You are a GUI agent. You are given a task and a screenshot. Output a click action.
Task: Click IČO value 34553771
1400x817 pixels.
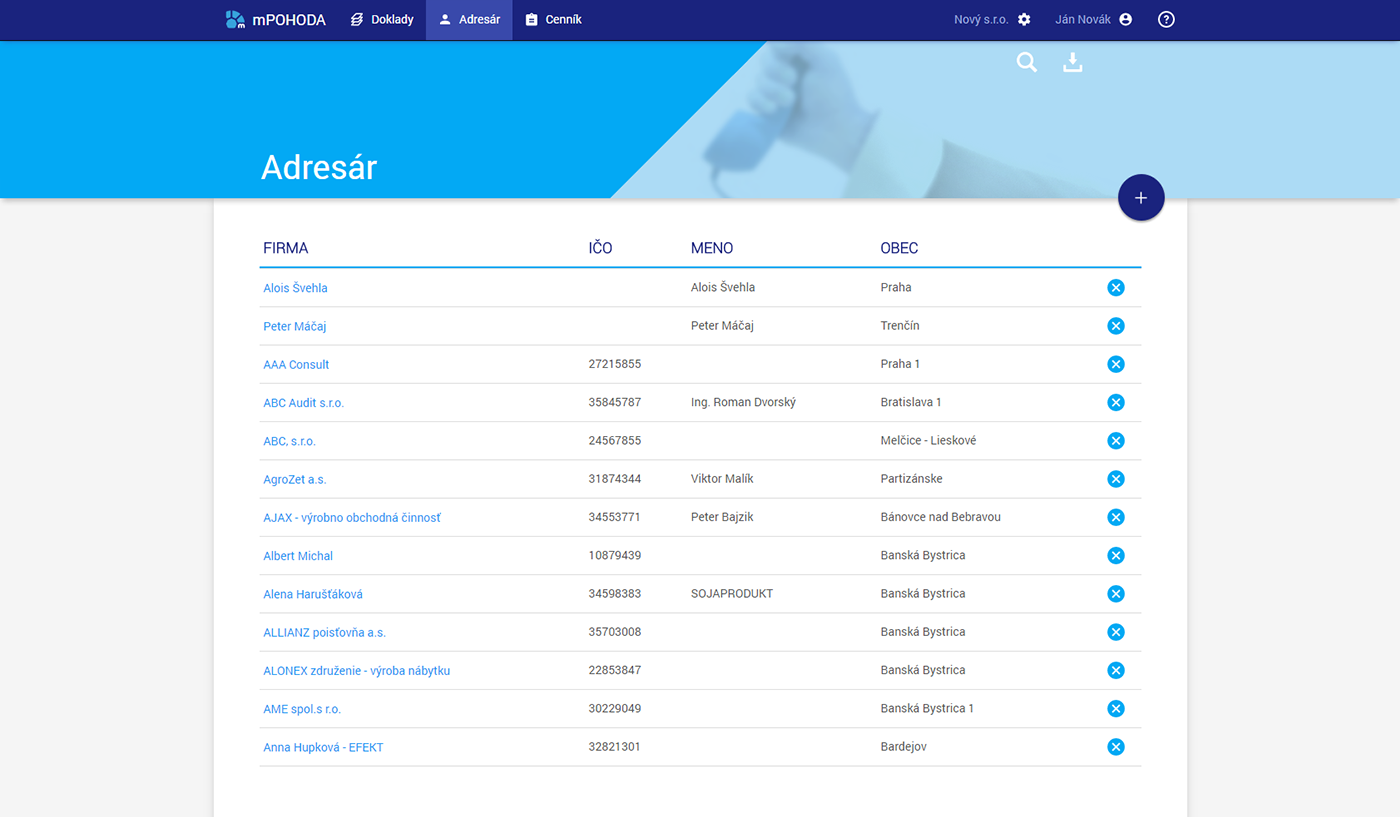[615, 517]
